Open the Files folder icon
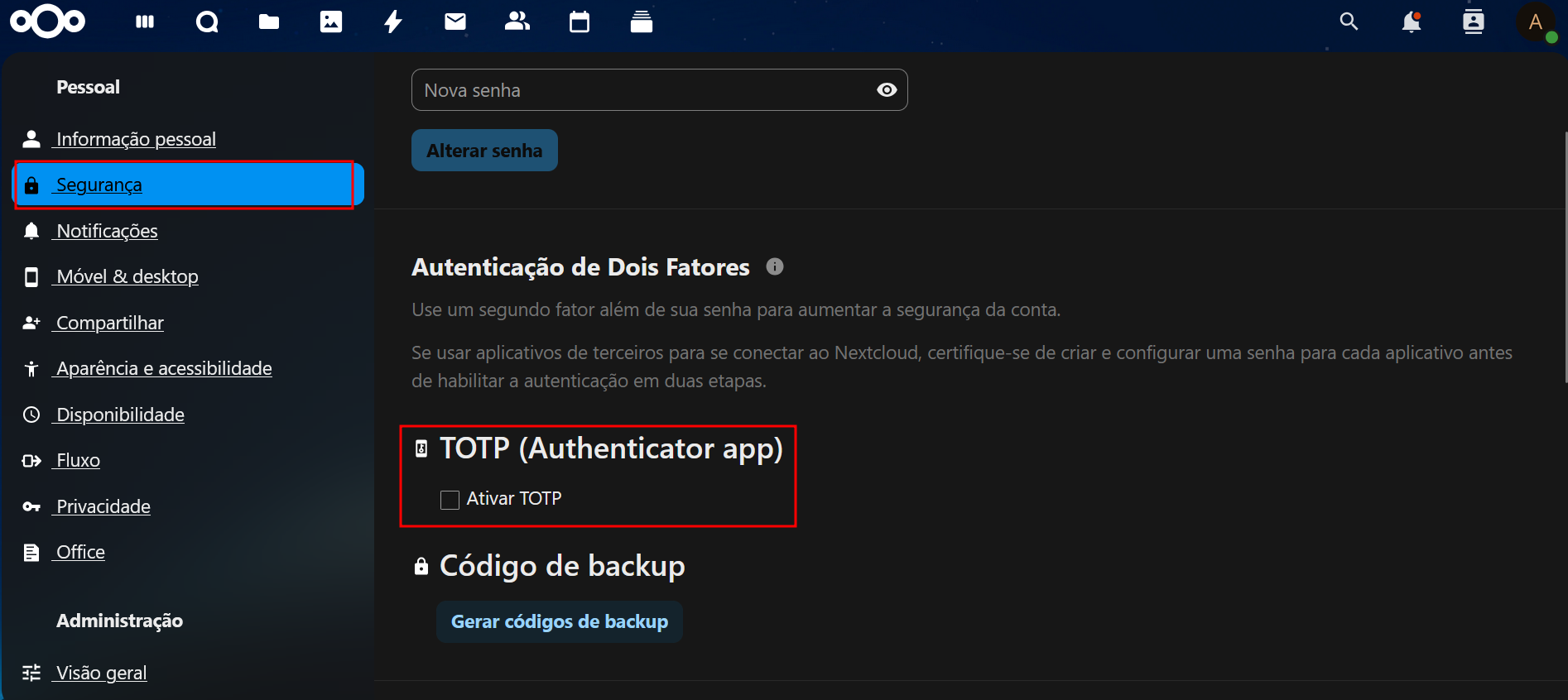Image resolution: width=1568 pixels, height=700 pixels. point(269,22)
